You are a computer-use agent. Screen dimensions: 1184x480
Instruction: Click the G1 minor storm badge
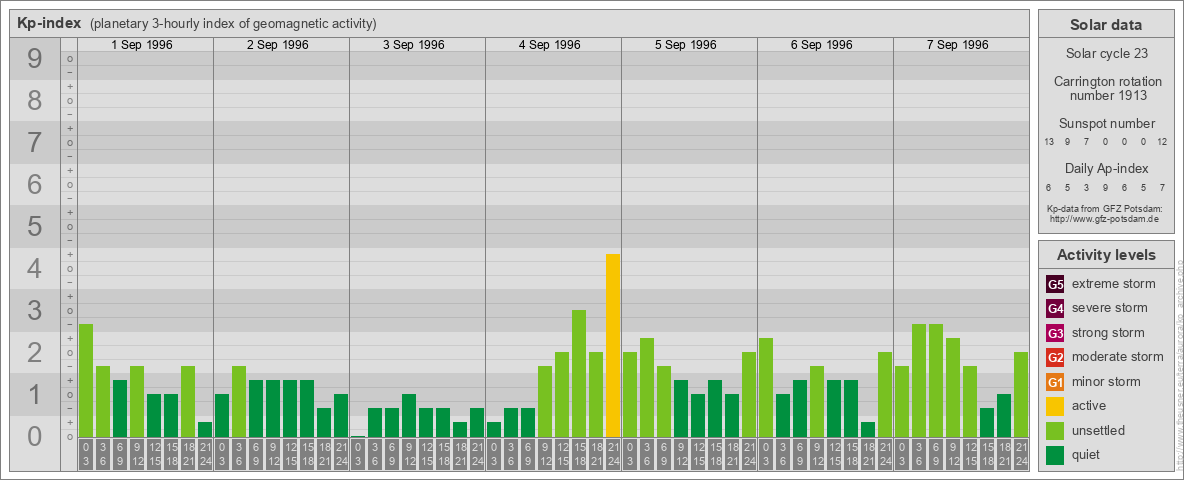coord(1055,382)
